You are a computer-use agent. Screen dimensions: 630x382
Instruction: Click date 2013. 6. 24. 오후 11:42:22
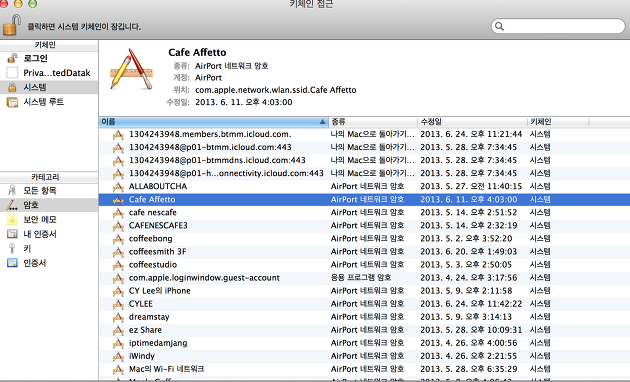point(471,304)
